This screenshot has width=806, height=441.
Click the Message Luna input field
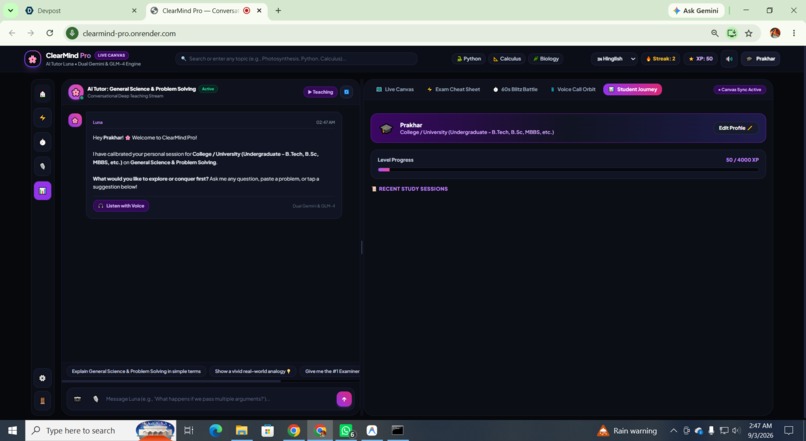(x=217, y=399)
